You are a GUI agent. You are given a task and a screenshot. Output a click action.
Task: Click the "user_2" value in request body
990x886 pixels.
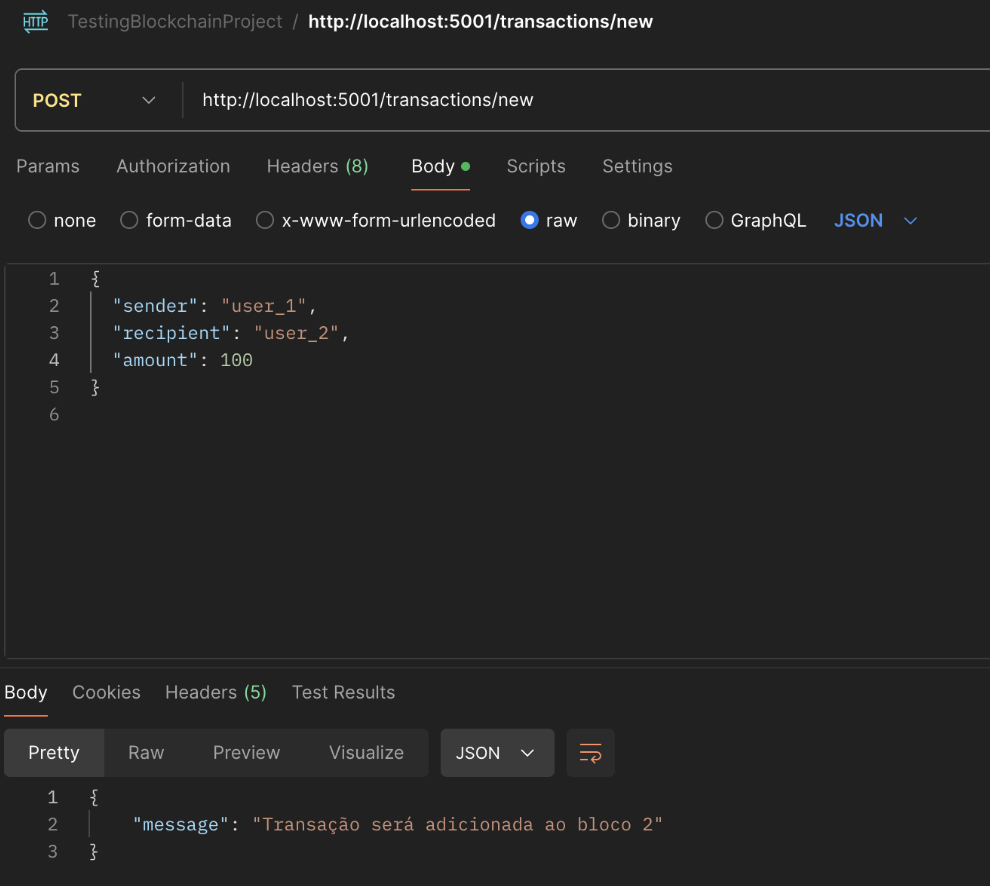296,333
